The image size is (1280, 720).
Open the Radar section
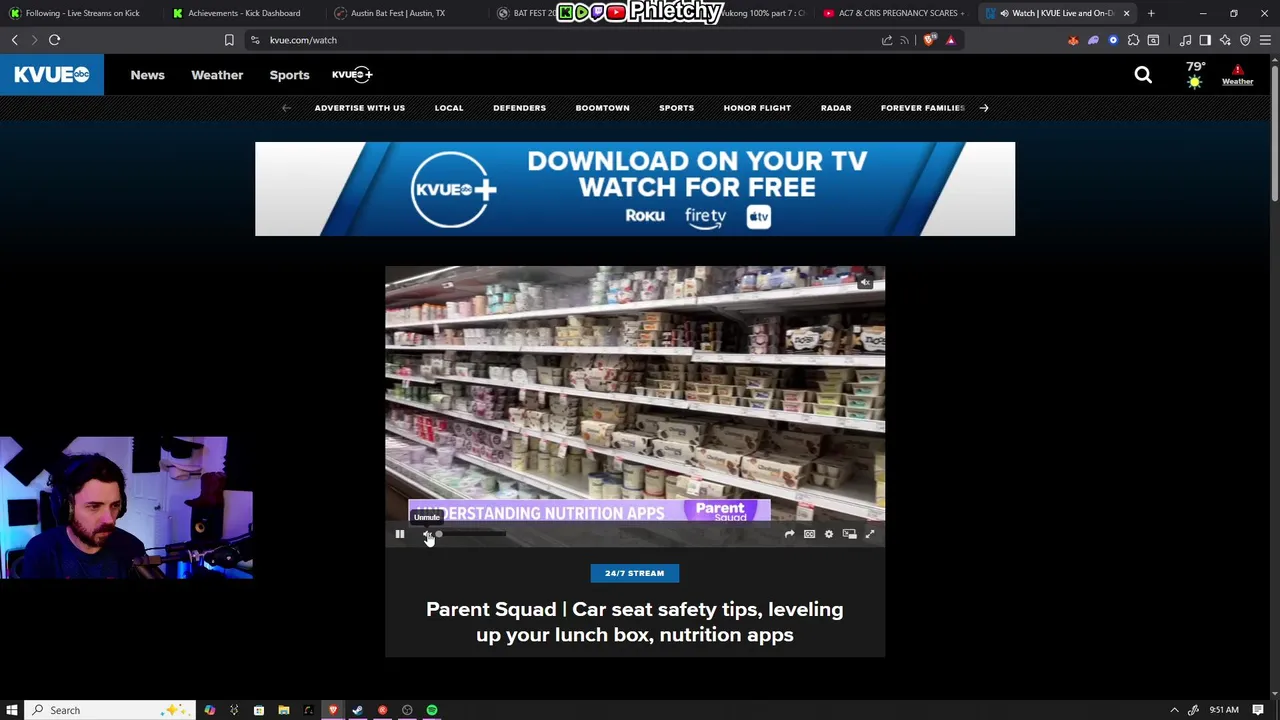(x=836, y=108)
